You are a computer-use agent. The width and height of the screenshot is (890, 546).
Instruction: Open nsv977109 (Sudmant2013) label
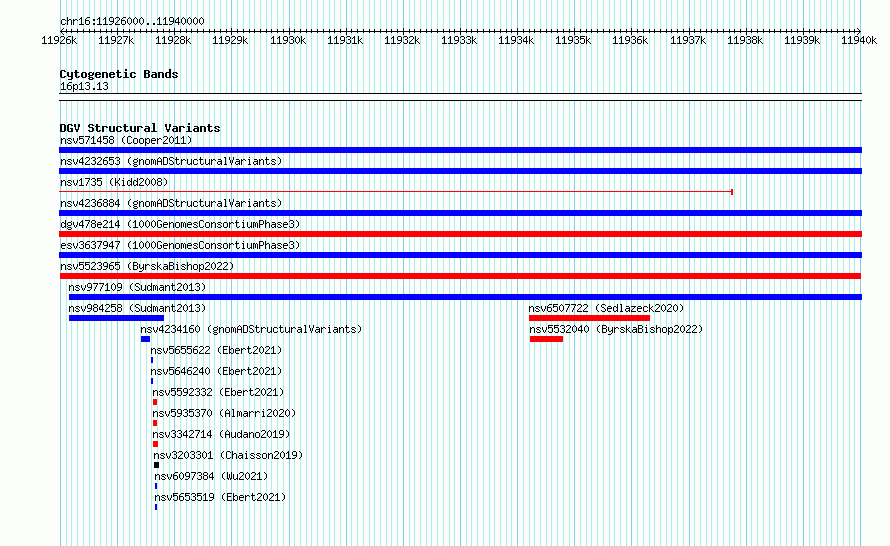(137, 287)
